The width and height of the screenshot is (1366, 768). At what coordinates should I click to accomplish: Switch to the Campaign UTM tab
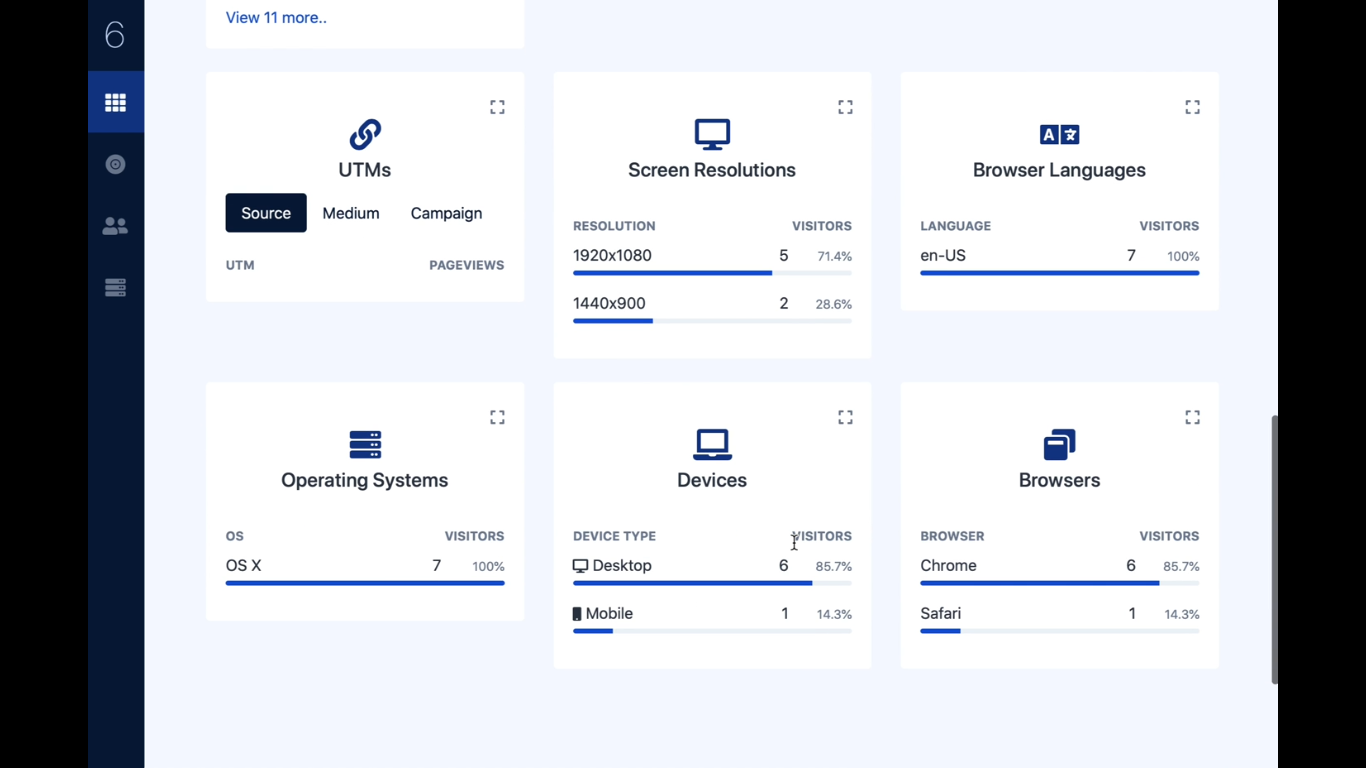click(446, 213)
